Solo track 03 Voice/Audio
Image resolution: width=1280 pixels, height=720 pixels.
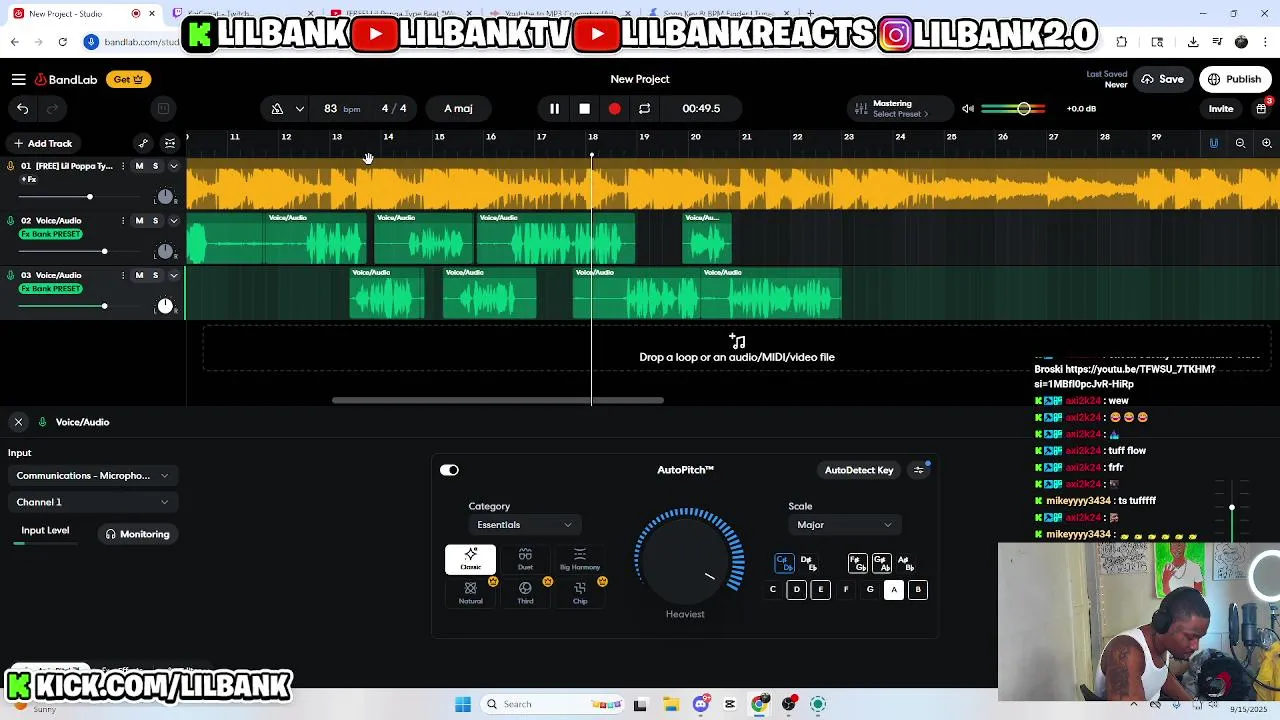tap(155, 275)
